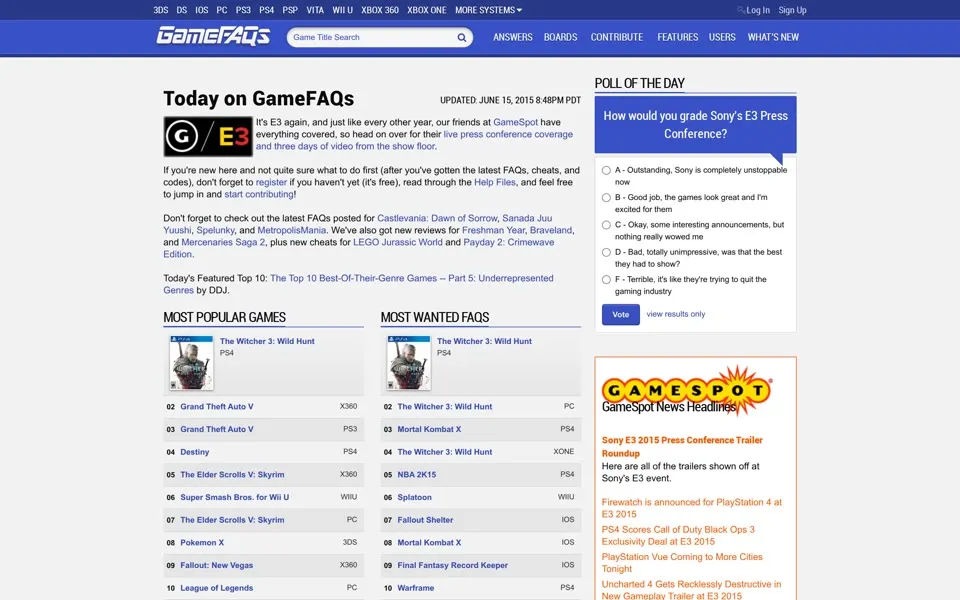Open the Users menu
Viewport: 960px width, 600px height.
point(722,37)
